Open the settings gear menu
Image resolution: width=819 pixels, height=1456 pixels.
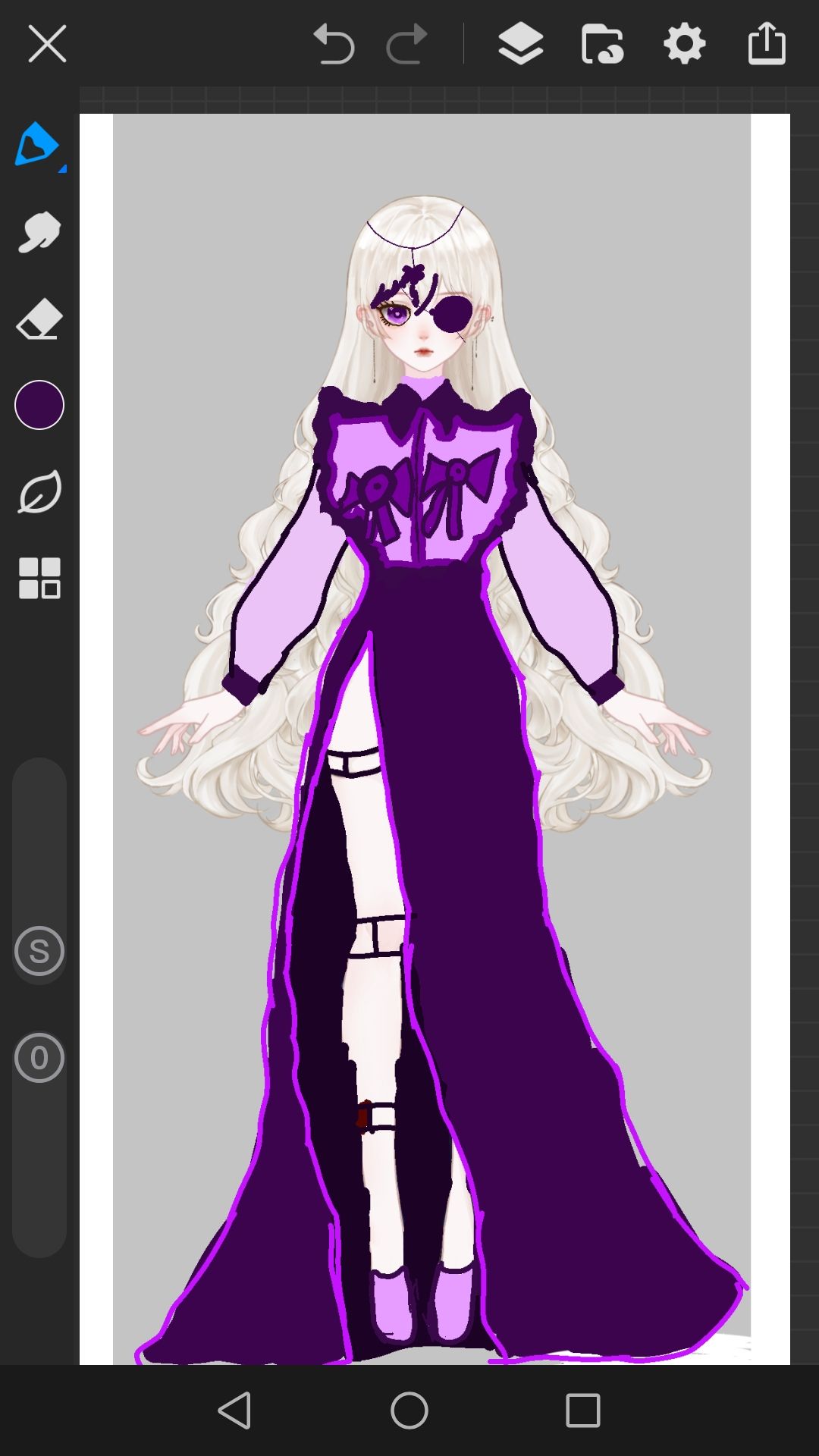(x=684, y=43)
